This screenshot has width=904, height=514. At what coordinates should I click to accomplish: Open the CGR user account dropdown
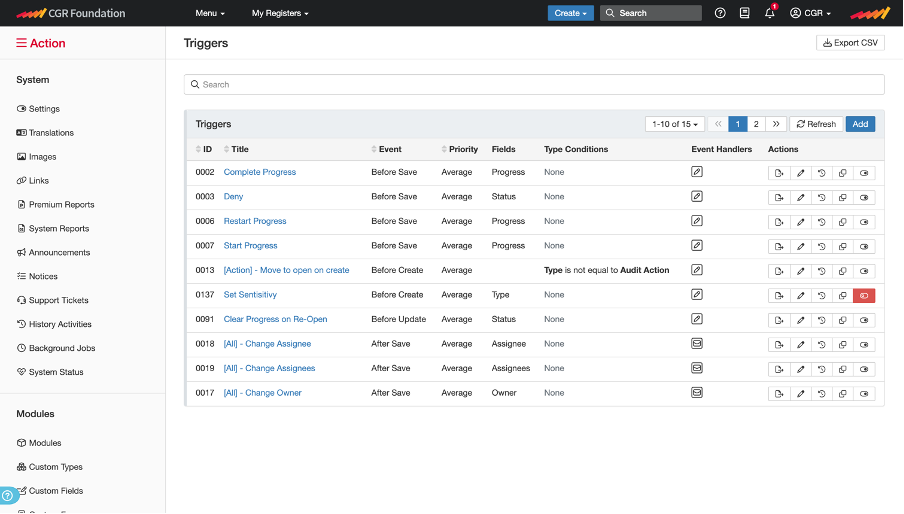(x=810, y=13)
